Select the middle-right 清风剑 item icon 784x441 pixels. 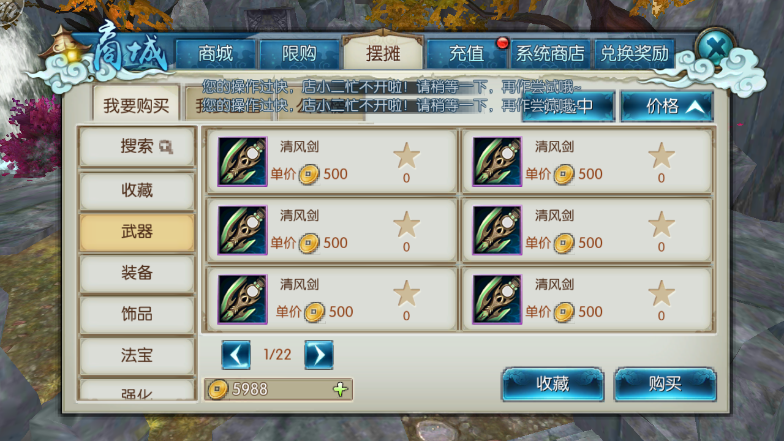click(497, 230)
